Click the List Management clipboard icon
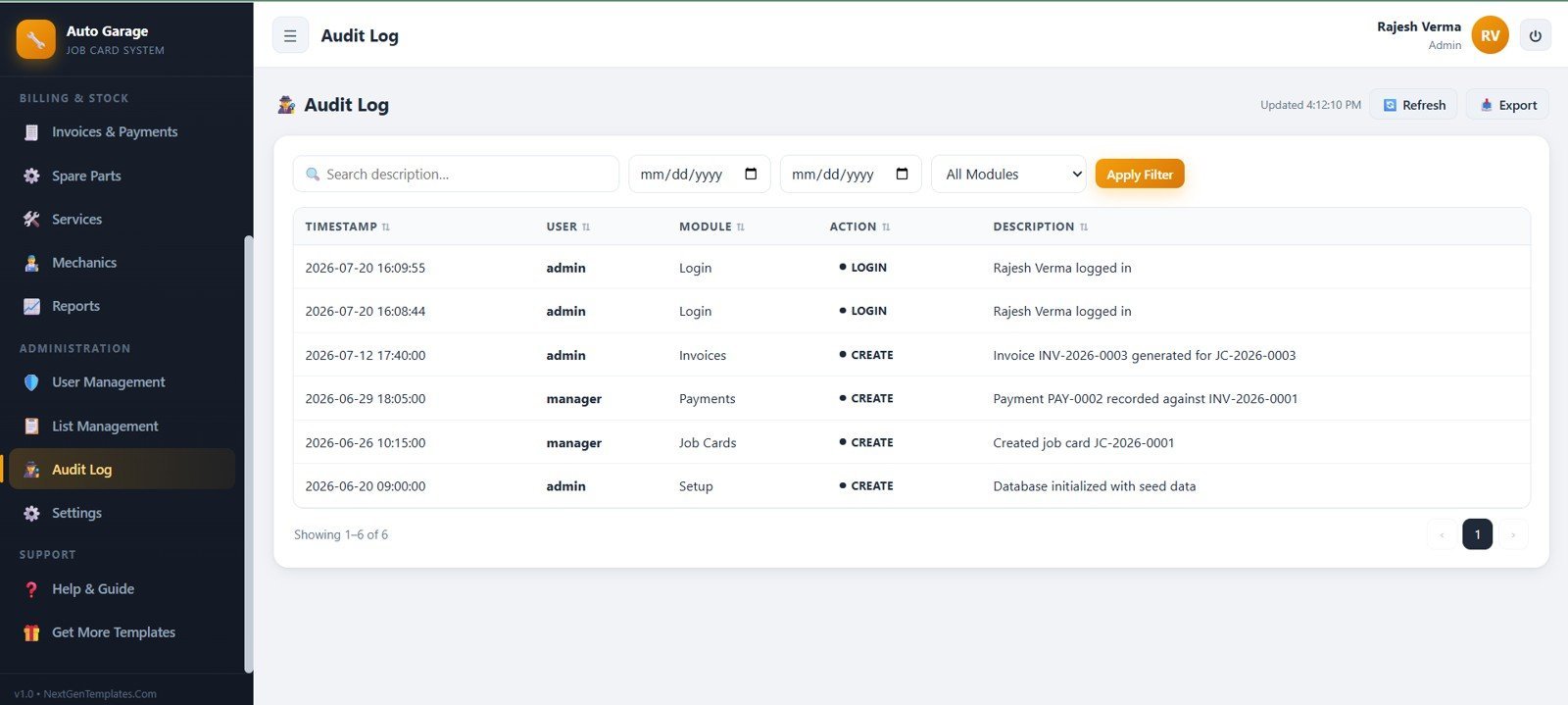Viewport: 1568px width, 705px height. pos(31,427)
